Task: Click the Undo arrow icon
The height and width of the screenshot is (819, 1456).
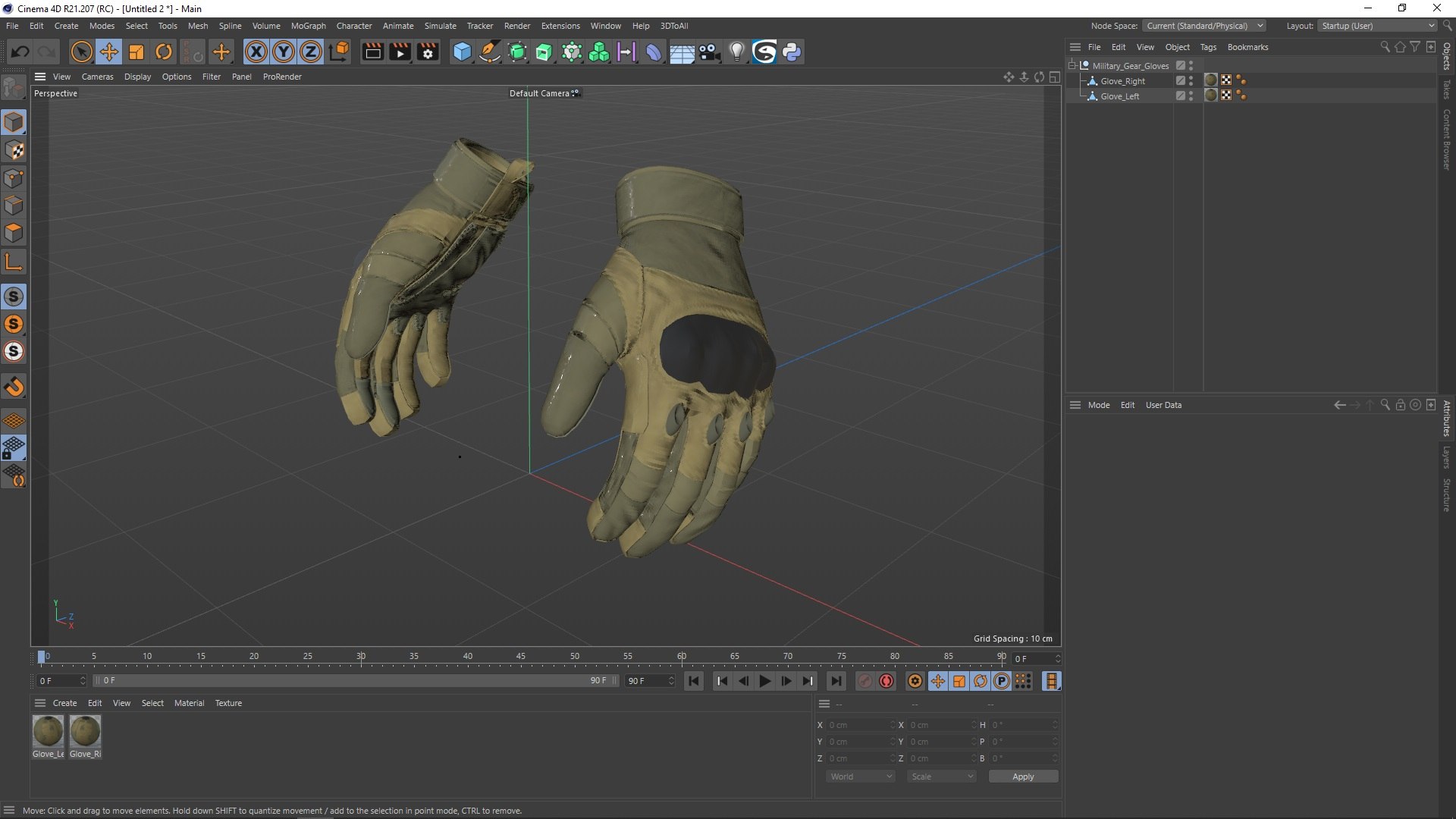Action: click(20, 52)
